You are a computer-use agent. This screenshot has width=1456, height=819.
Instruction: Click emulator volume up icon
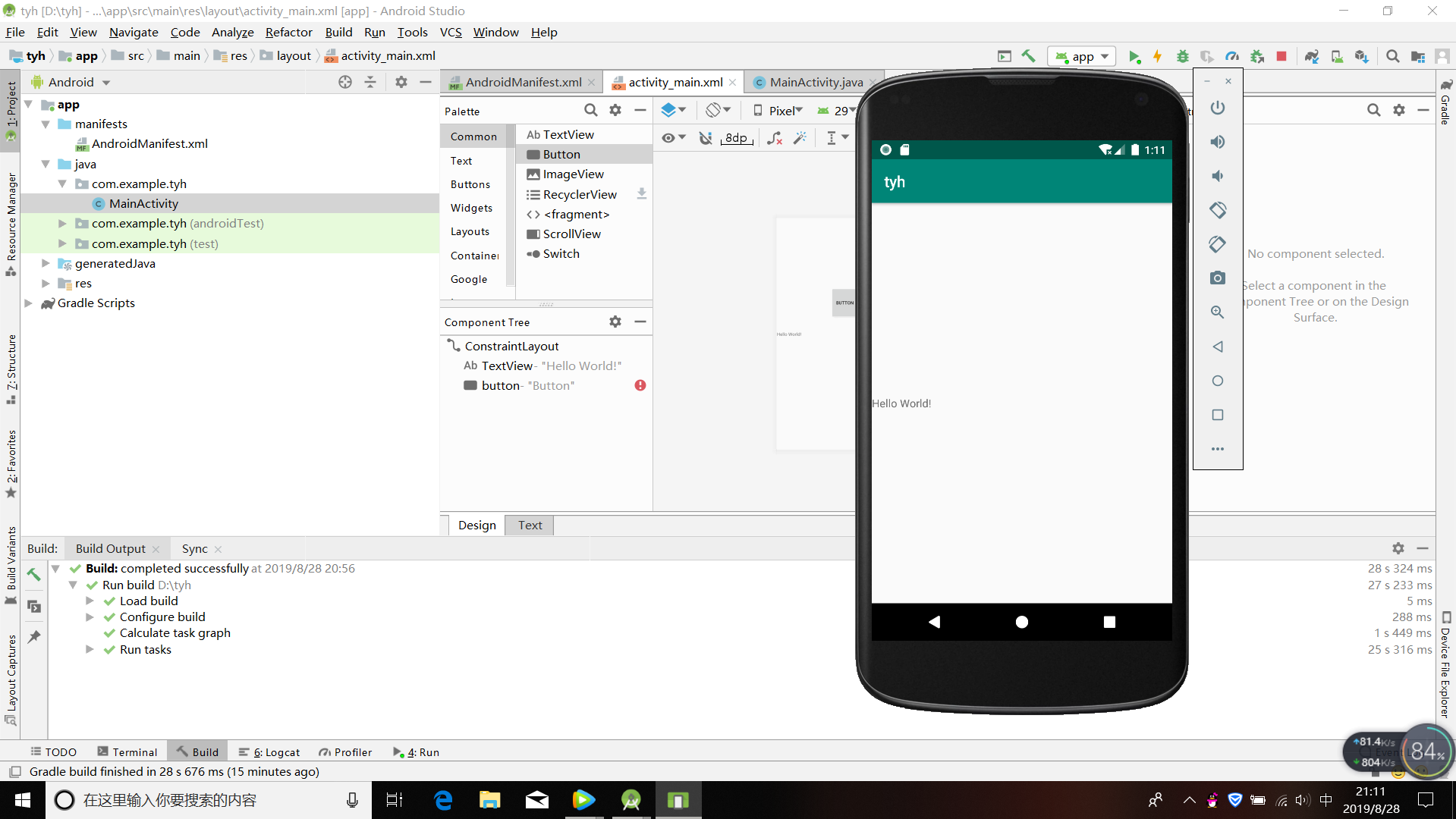tap(1217, 142)
